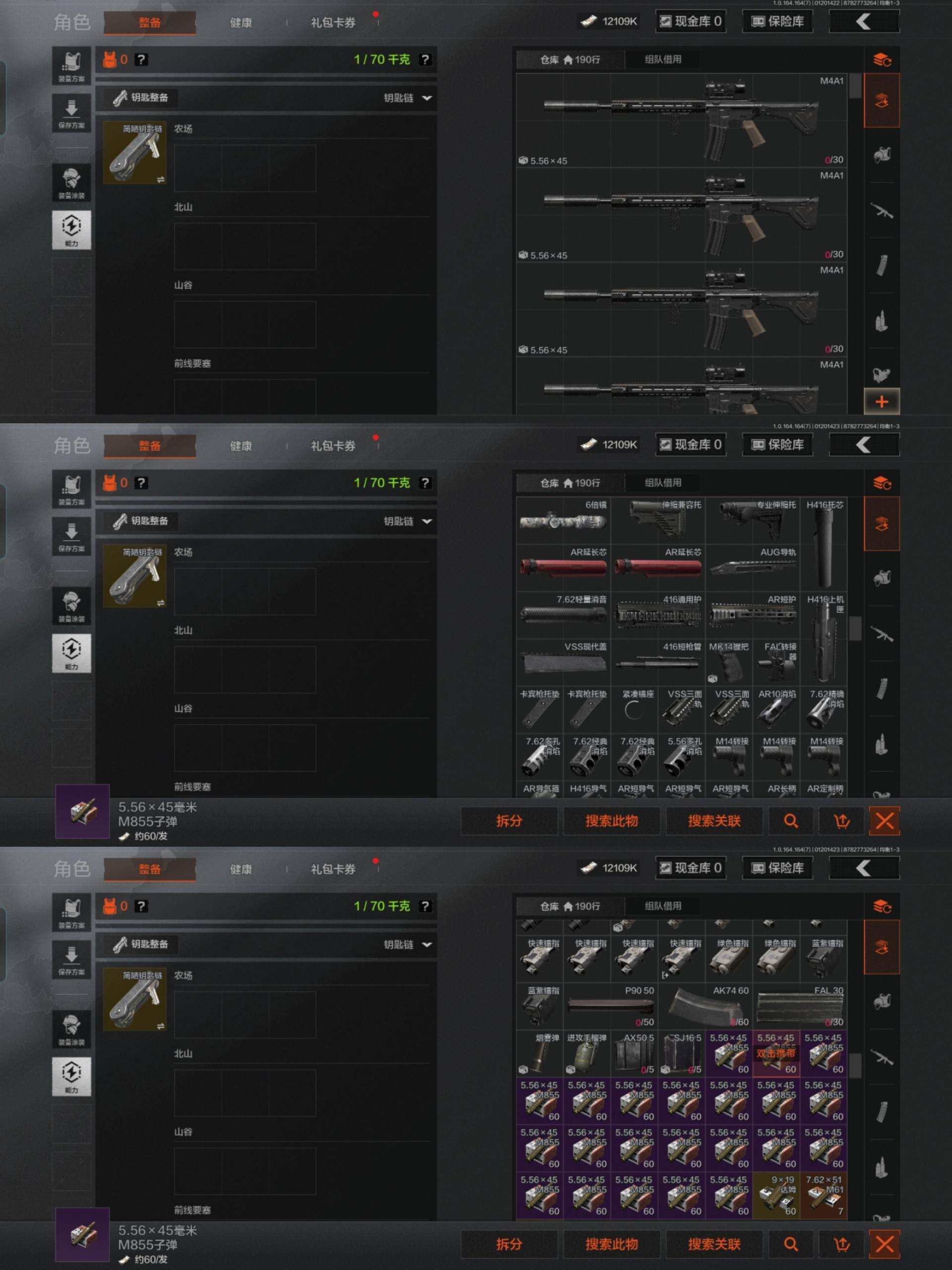This screenshot has height=1270, width=952.
Task: Switch to 健康 tab above M4A1 inventory
Action: point(241,23)
